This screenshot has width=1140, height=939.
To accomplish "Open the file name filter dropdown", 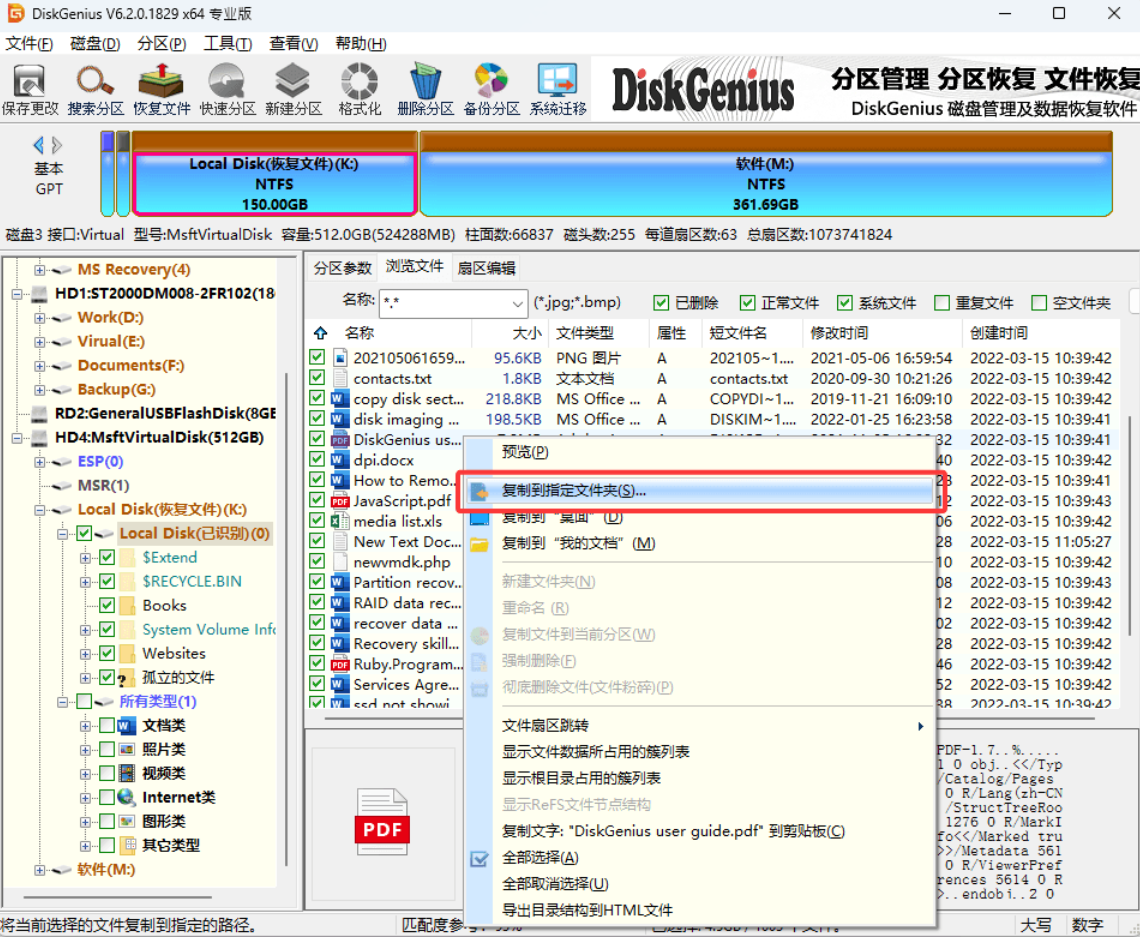I will click(517, 303).
